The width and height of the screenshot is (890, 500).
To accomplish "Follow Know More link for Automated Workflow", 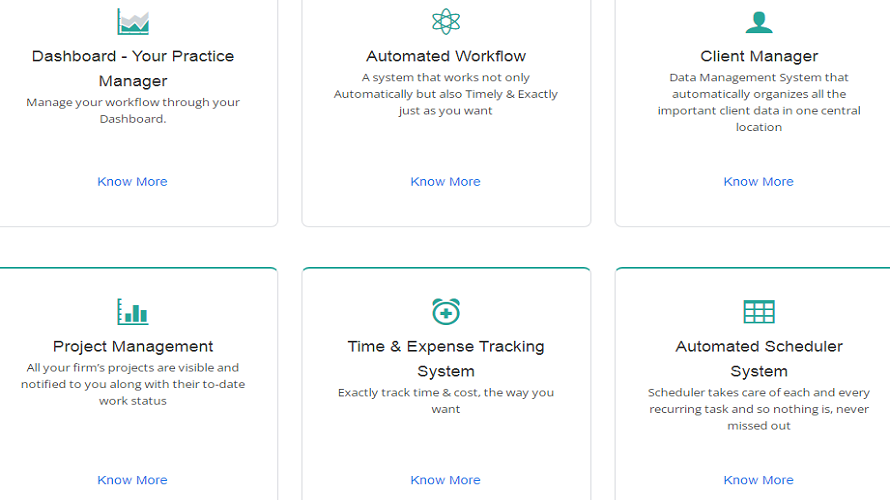I will (445, 181).
